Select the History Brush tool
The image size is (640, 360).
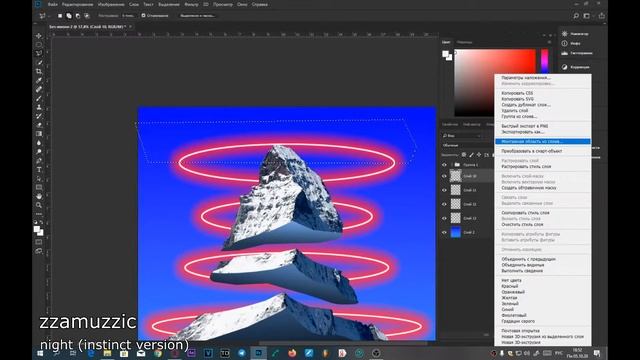39,116
